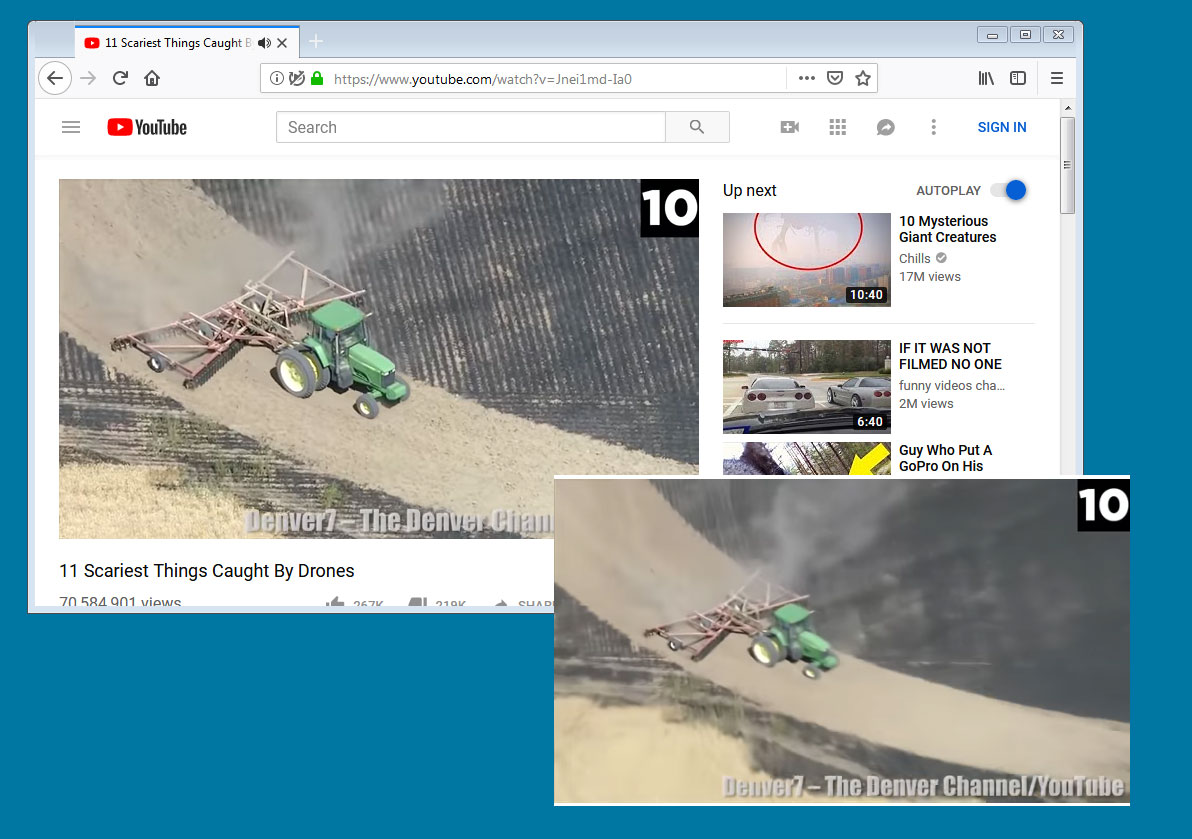
Task: Visit the Chills channel
Action: pos(915,258)
